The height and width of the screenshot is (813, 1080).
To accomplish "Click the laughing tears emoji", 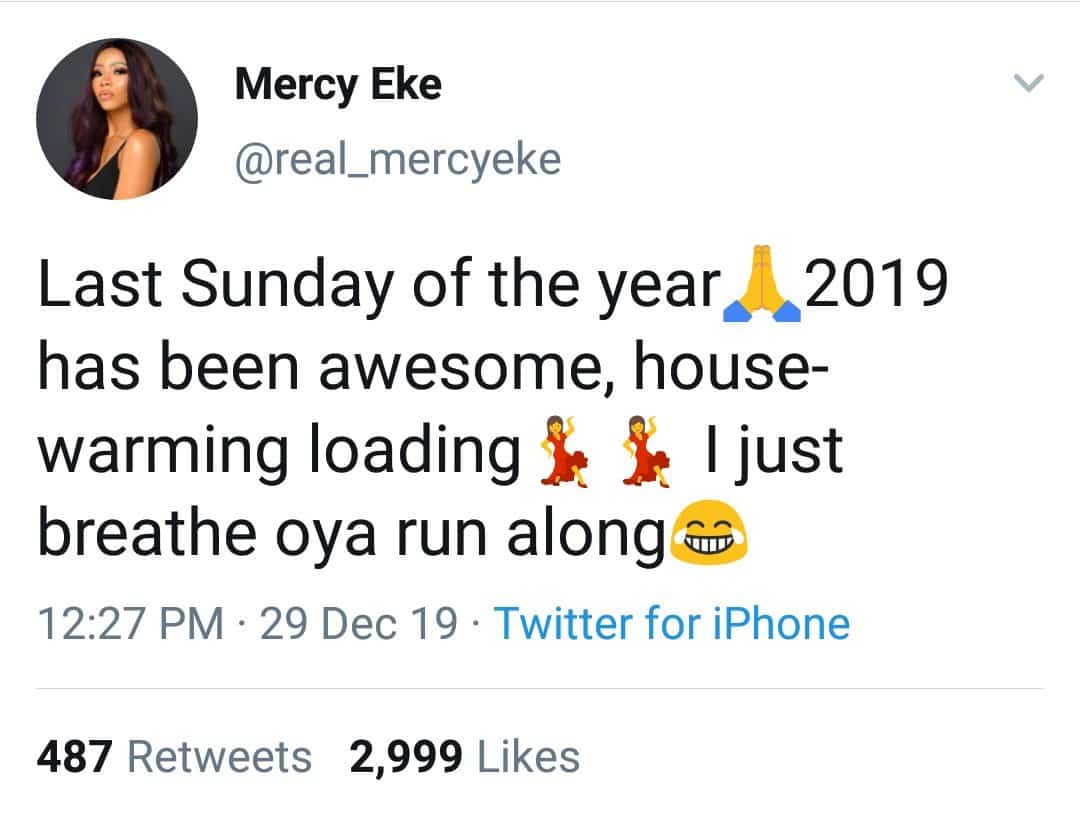I will pos(710,535).
